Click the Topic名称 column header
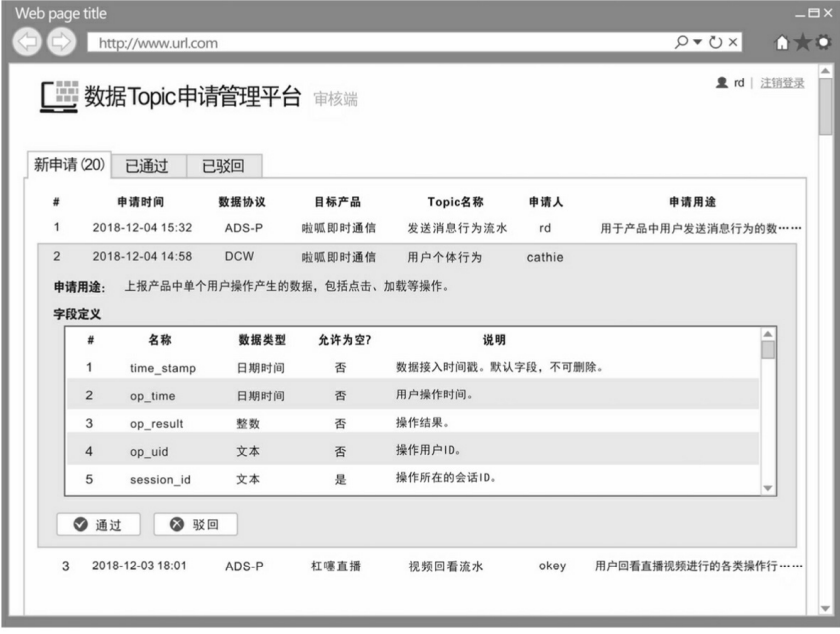This screenshot has width=840, height=634. (455, 202)
